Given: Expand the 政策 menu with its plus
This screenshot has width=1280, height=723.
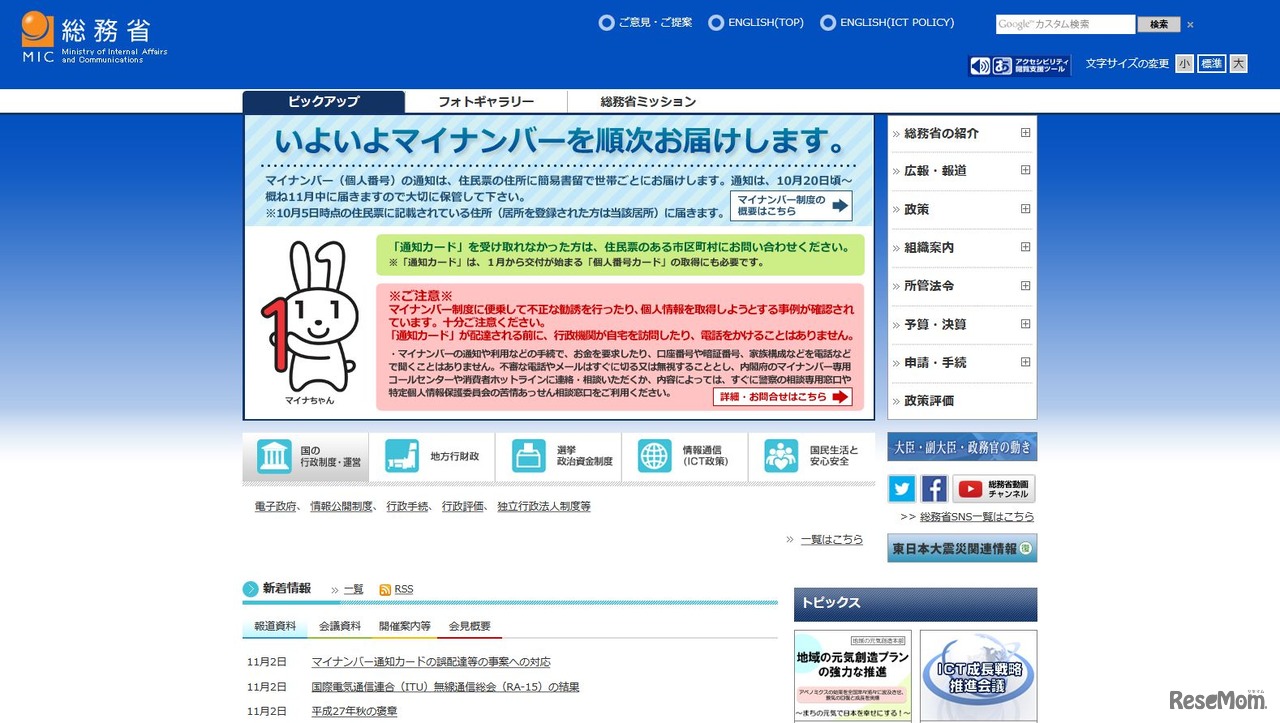Looking at the screenshot, I should 1026,209.
